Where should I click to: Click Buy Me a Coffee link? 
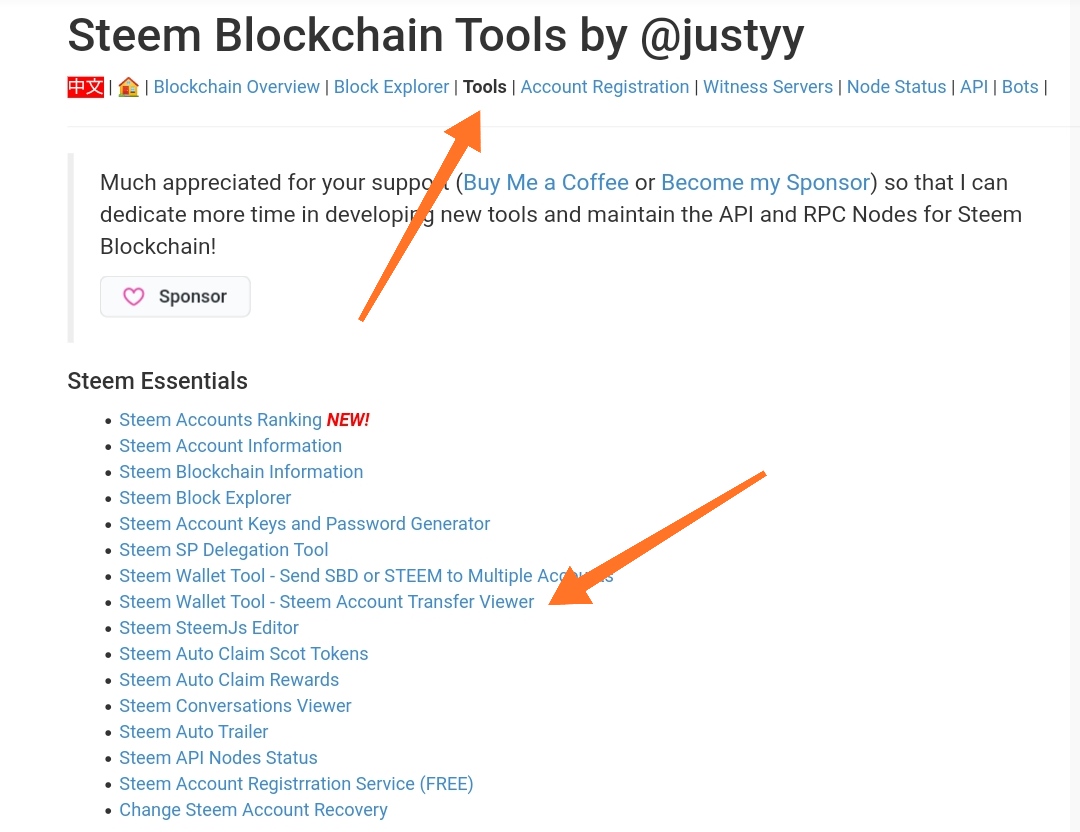click(546, 183)
